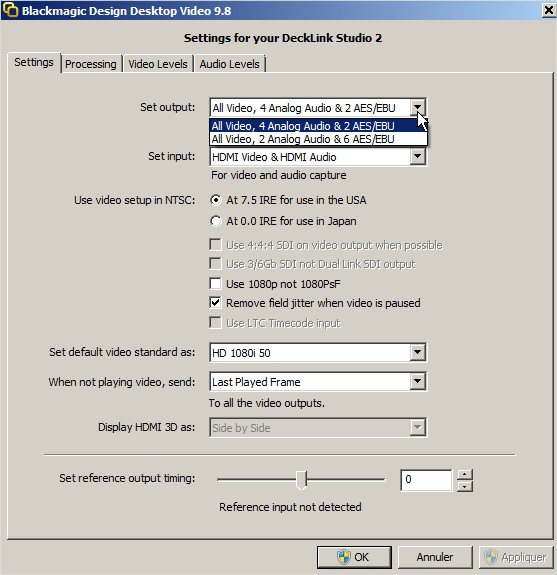This screenshot has height=575, width=557.
Task: Close the Desktop Video settings window
Action: (549, 10)
